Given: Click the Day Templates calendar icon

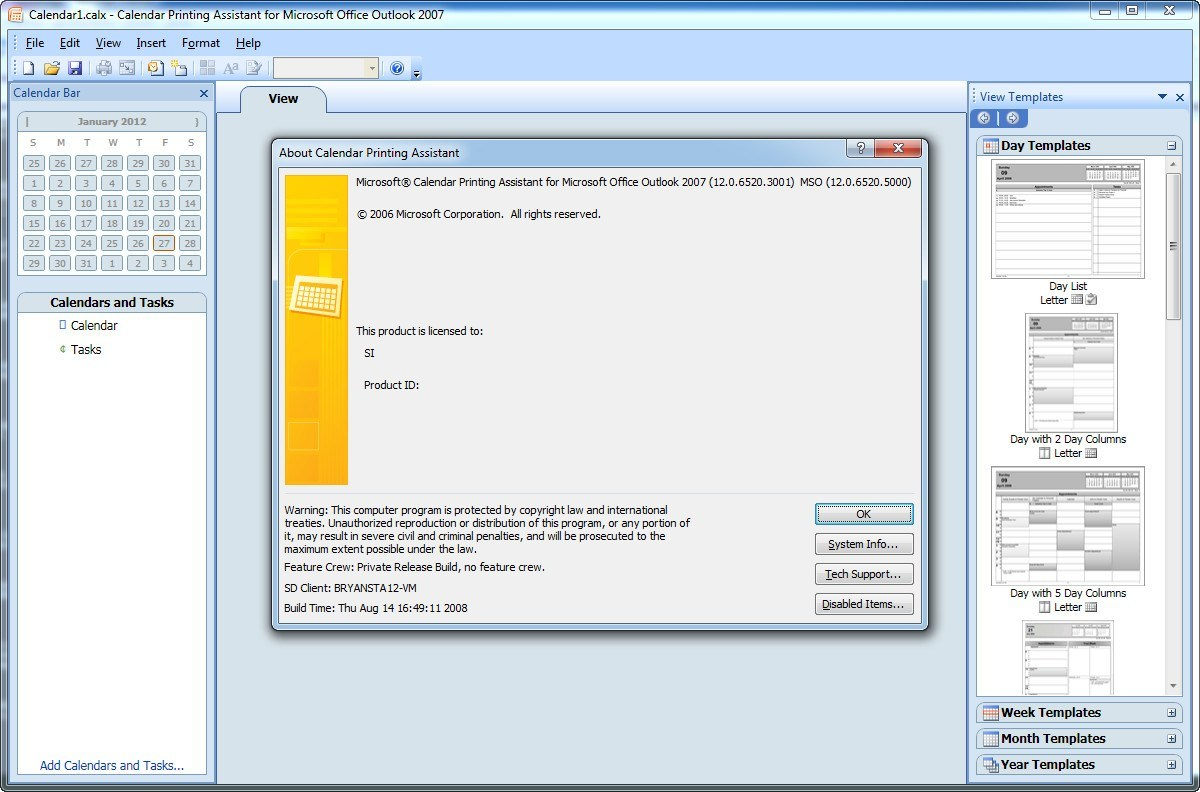Looking at the screenshot, I should point(990,146).
